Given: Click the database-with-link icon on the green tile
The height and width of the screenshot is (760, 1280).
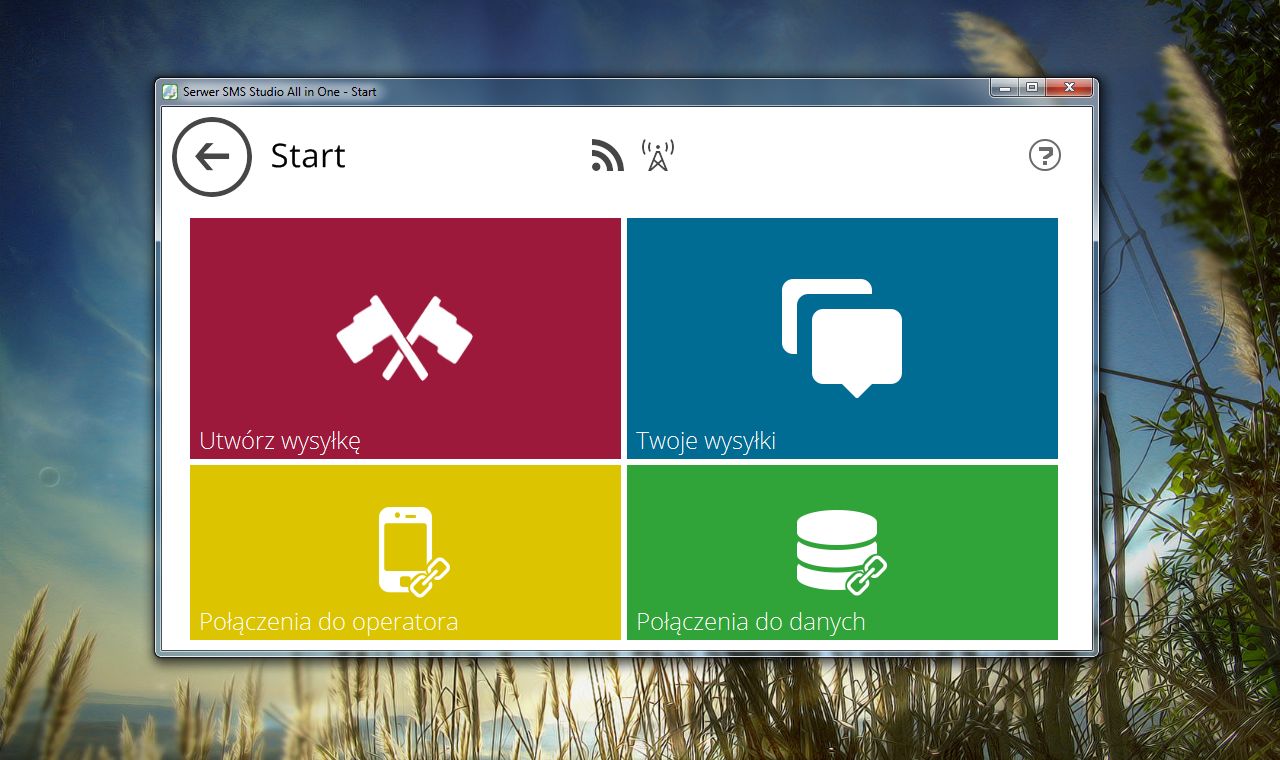Looking at the screenshot, I should pyautogui.click(x=841, y=551).
